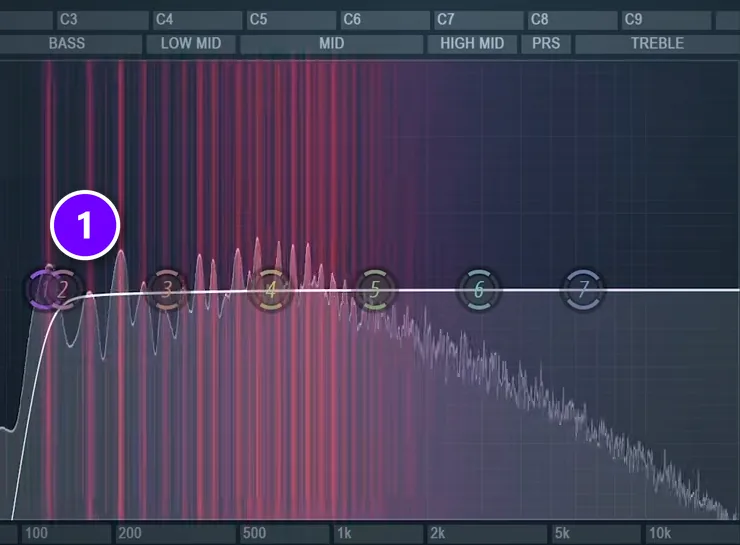Click the C3 note label
Screen dimensions: 740x545
(68, 20)
